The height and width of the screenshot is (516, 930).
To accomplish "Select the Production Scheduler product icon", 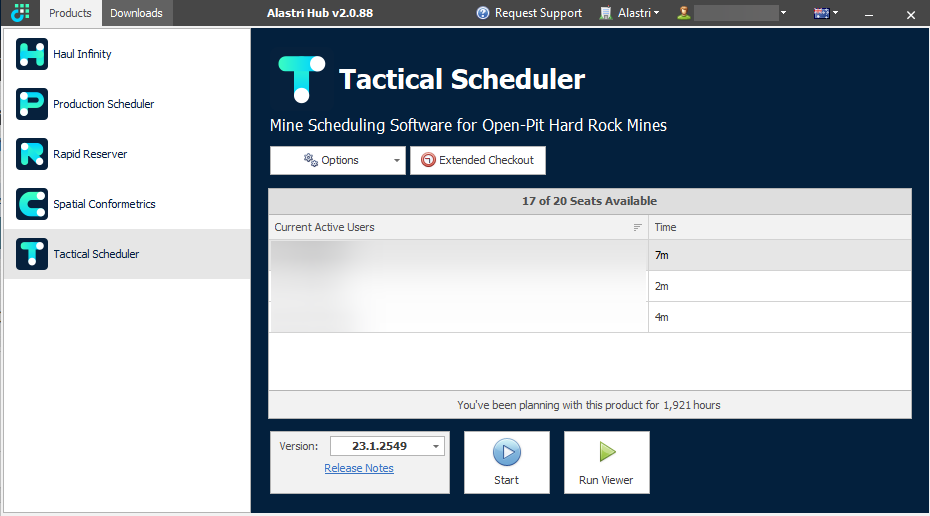I will coord(32,104).
